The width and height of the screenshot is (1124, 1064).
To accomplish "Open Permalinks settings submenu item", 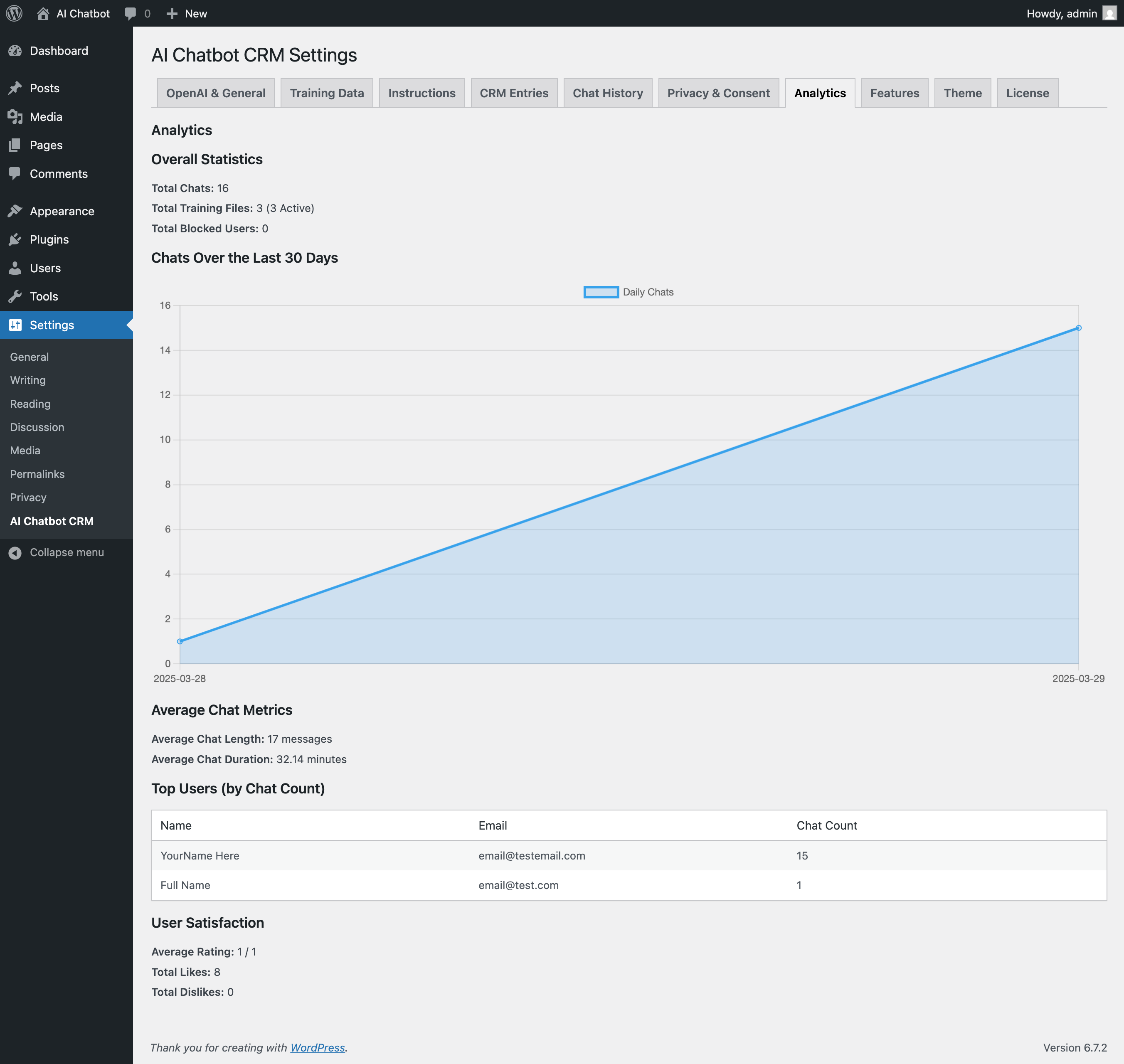I will tap(37, 473).
